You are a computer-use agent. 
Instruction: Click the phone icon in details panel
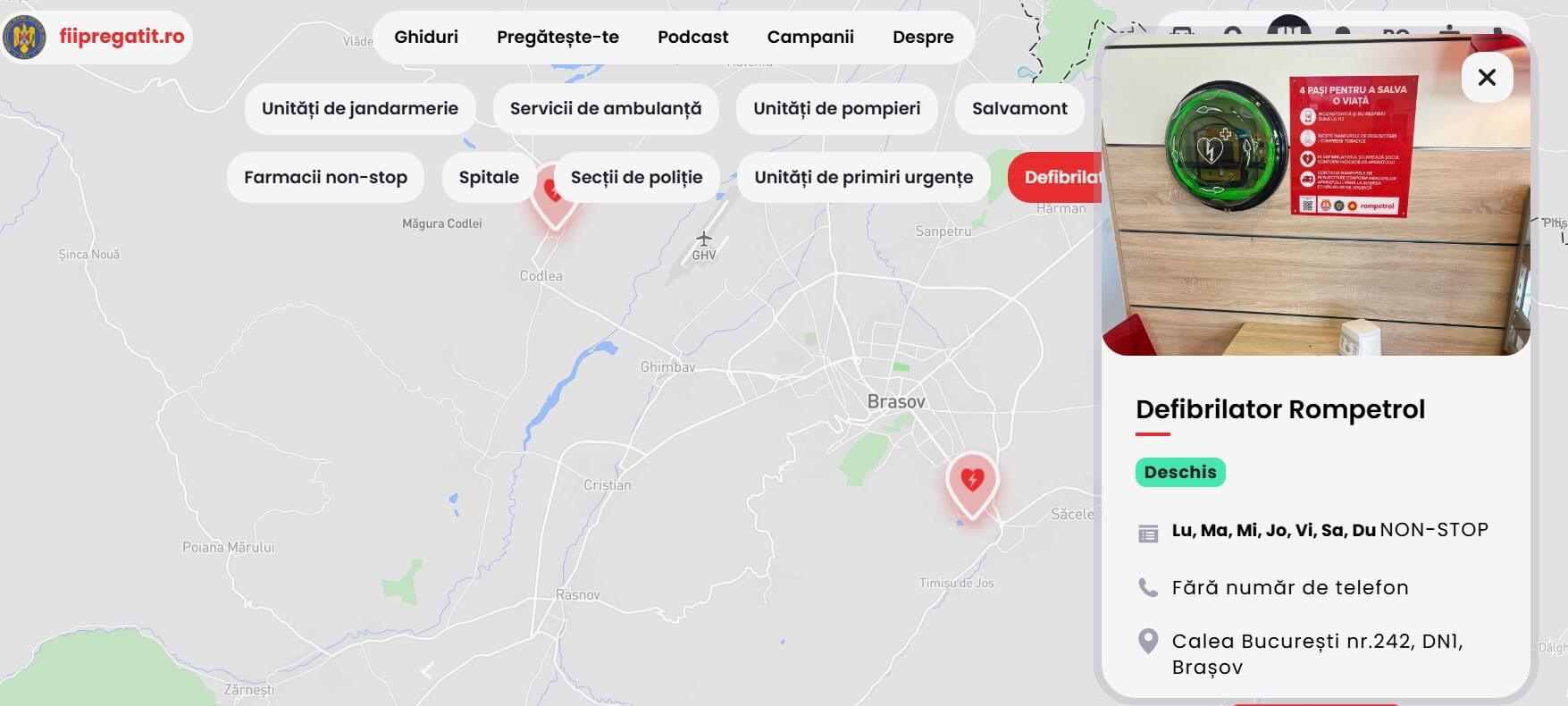1148,587
